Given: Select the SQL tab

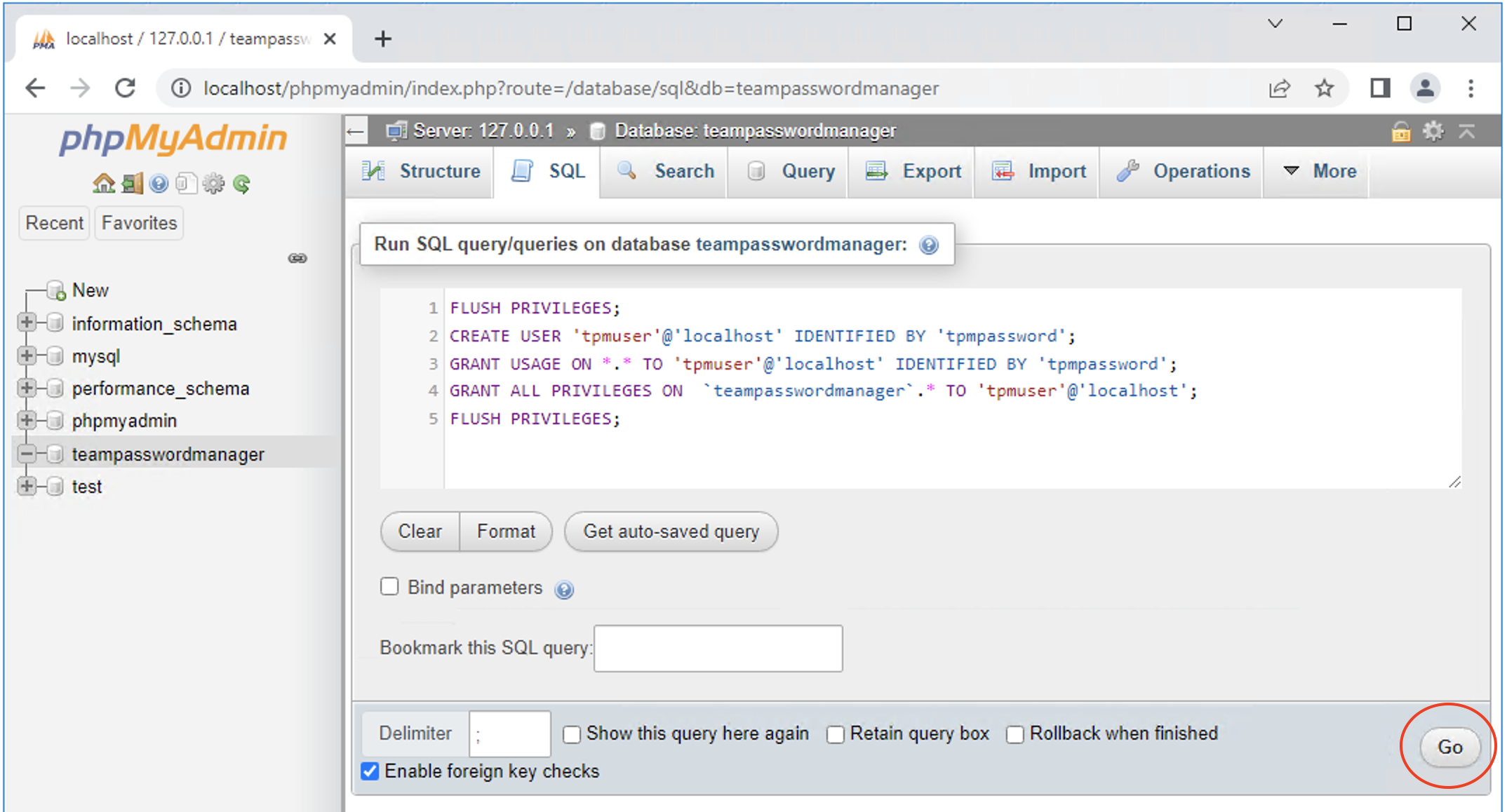Looking at the screenshot, I should (x=548, y=171).
